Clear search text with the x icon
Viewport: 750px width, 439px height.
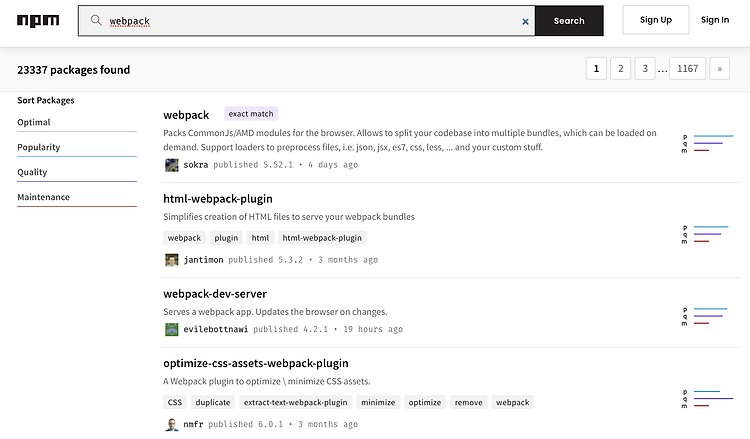(x=525, y=22)
